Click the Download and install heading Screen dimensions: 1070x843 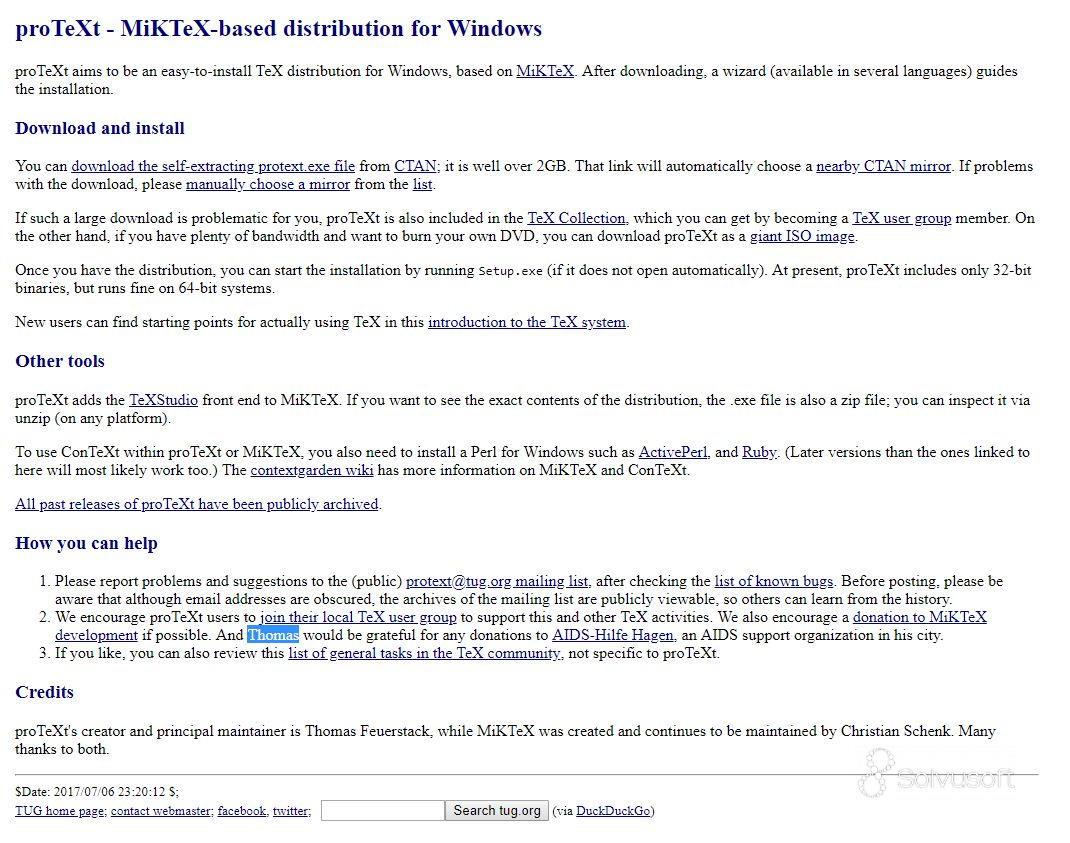pyautogui.click(x=100, y=128)
